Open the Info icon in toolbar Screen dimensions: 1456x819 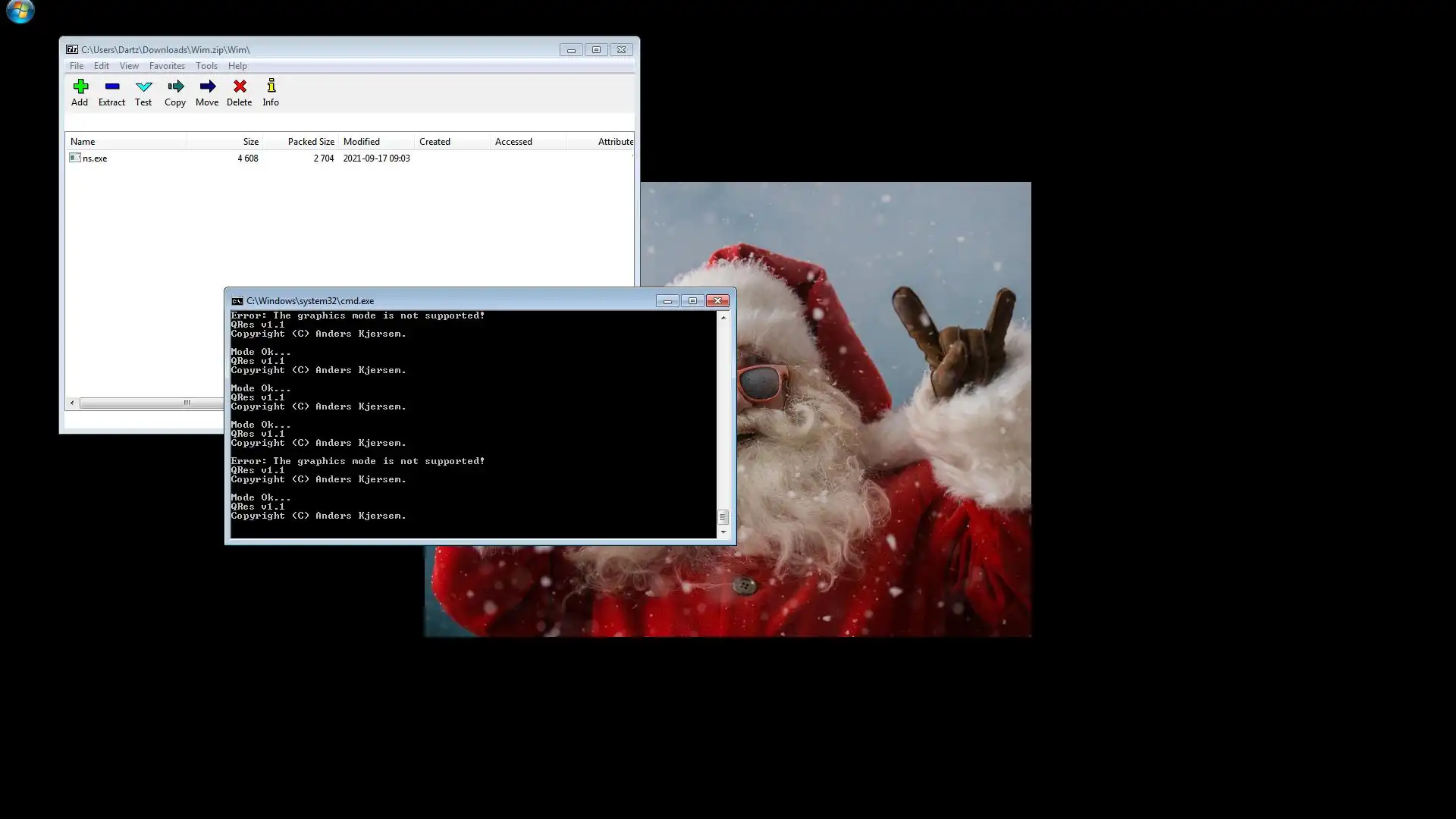tap(271, 86)
